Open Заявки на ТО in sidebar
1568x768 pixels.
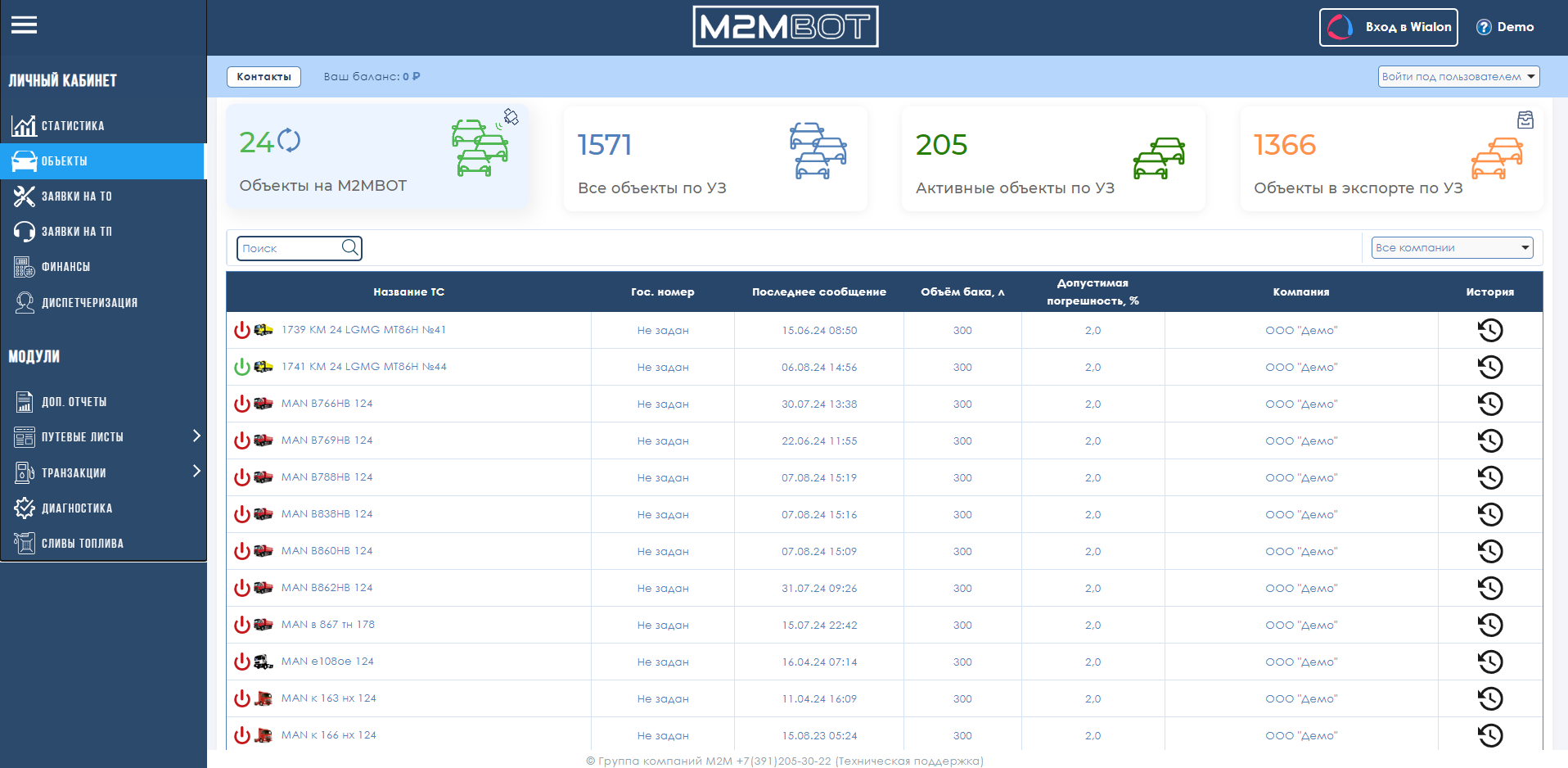(x=103, y=196)
